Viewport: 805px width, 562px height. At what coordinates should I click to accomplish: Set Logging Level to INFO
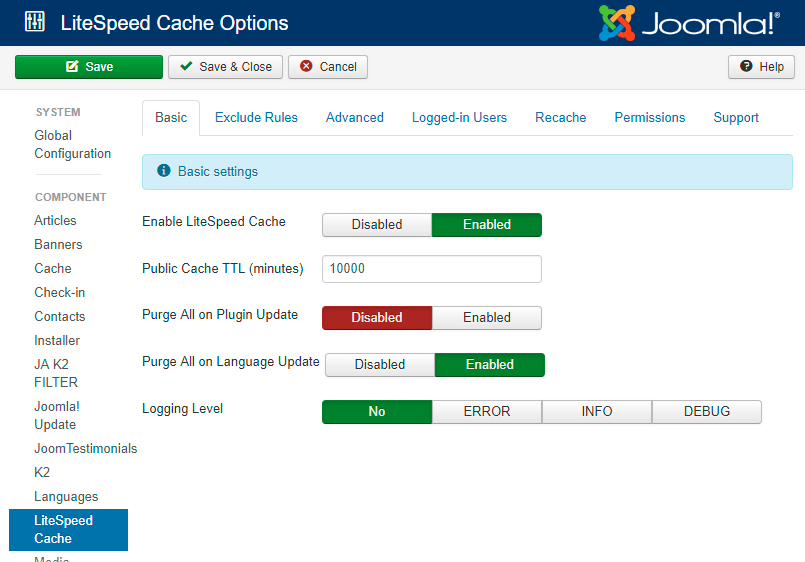tap(597, 412)
